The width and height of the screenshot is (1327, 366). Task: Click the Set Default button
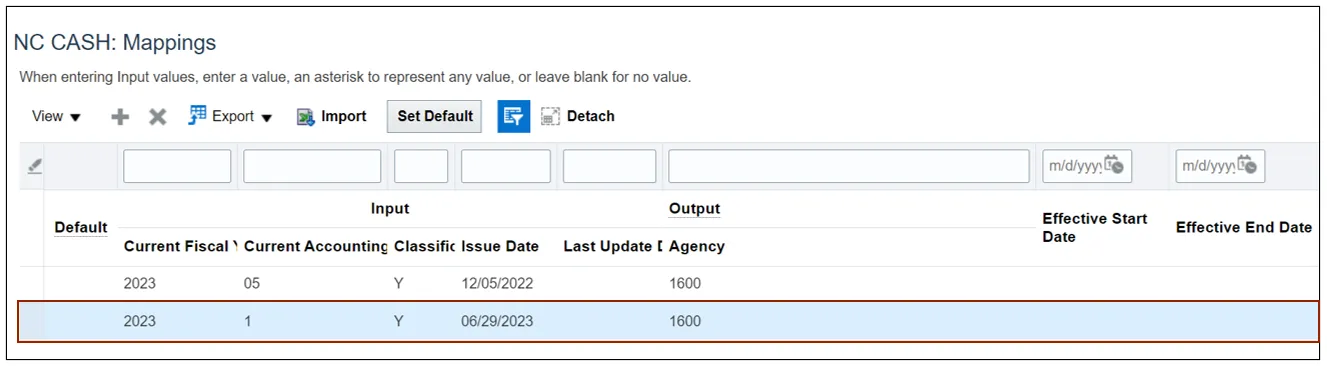pyautogui.click(x=435, y=117)
